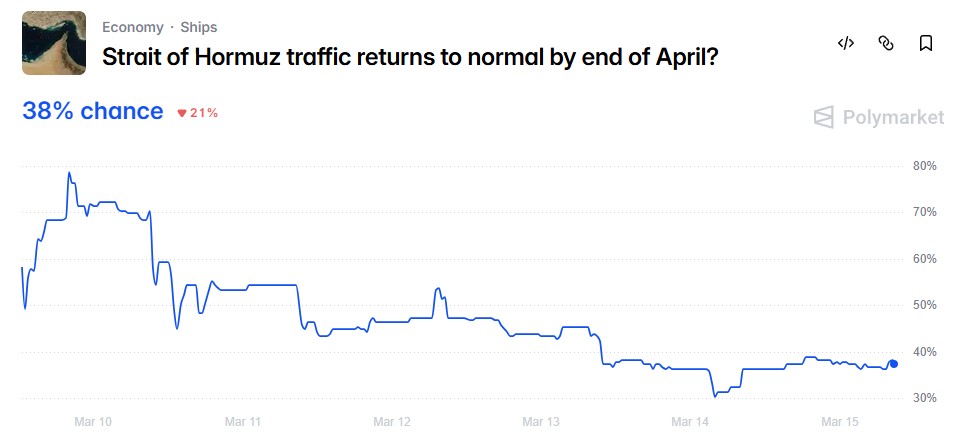
Task: Open the Ships subcategory link
Action: (x=199, y=27)
